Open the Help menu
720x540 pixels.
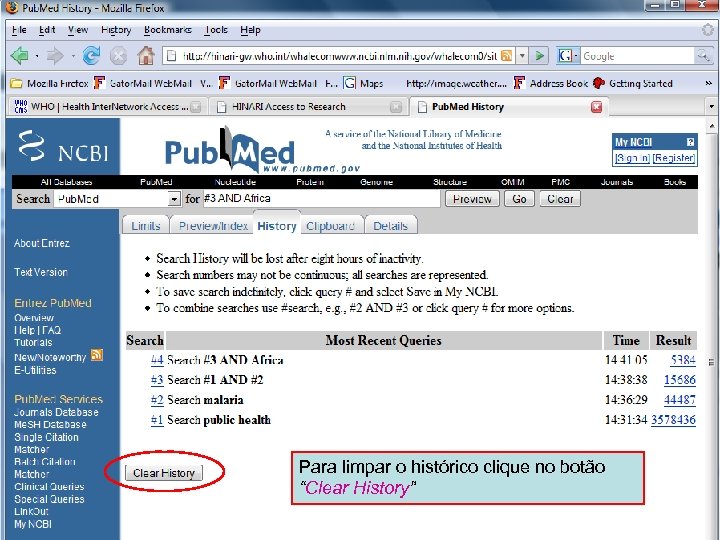point(250,30)
